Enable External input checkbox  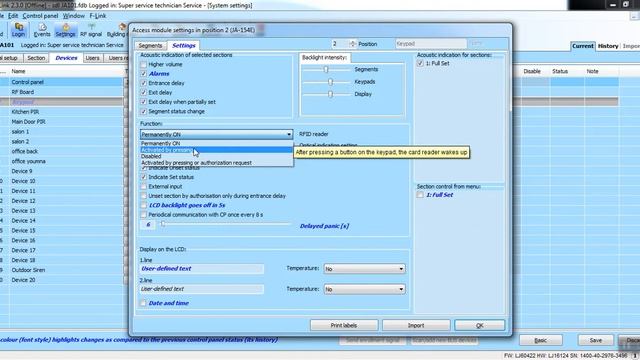[143, 187]
